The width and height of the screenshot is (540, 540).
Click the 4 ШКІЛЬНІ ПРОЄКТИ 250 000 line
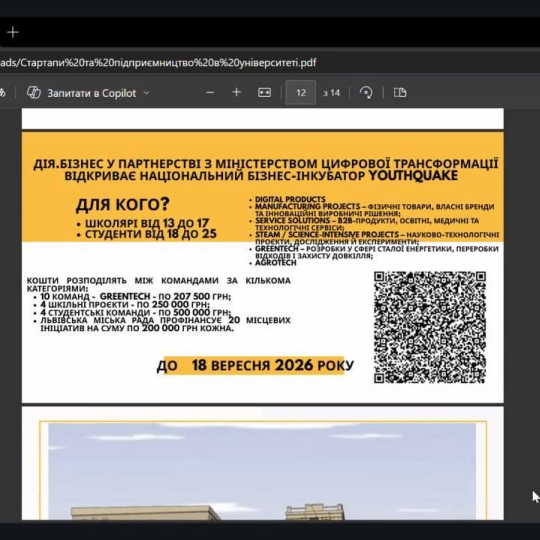(125, 304)
